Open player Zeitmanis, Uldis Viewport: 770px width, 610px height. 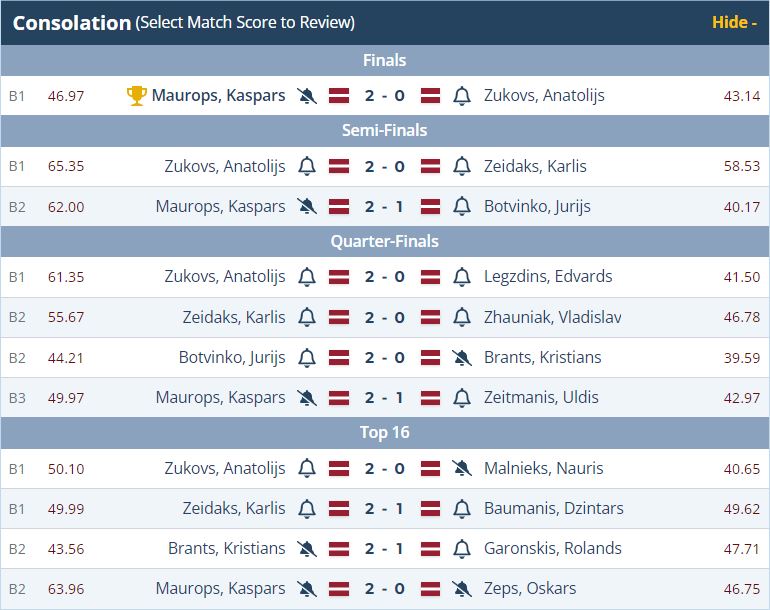(541, 397)
